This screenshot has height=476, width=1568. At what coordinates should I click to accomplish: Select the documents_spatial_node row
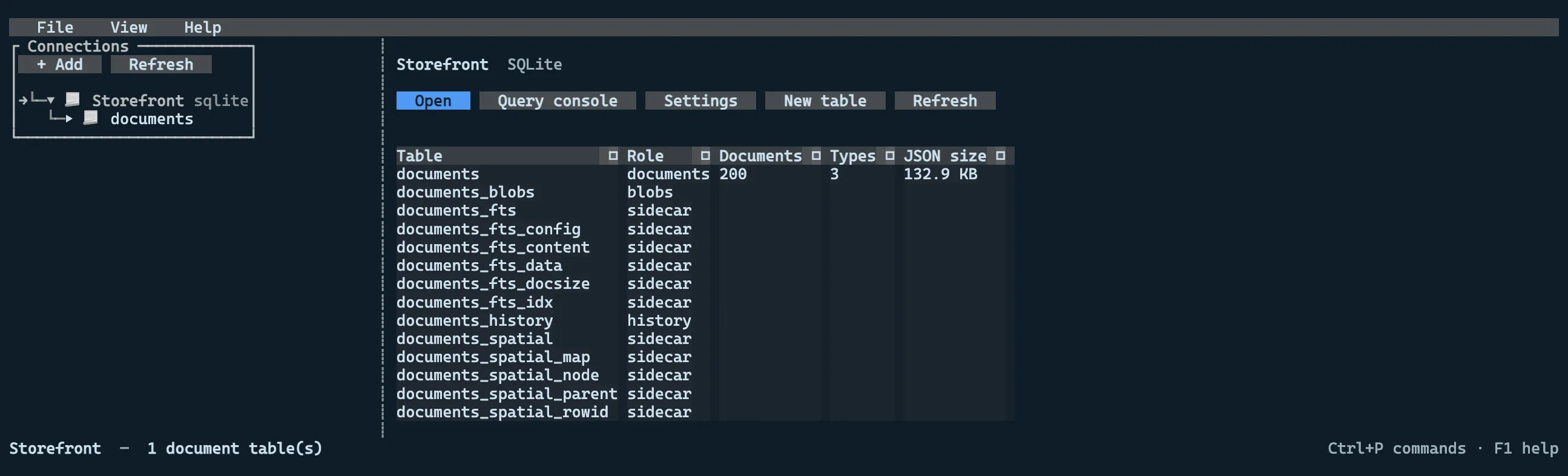[705, 375]
